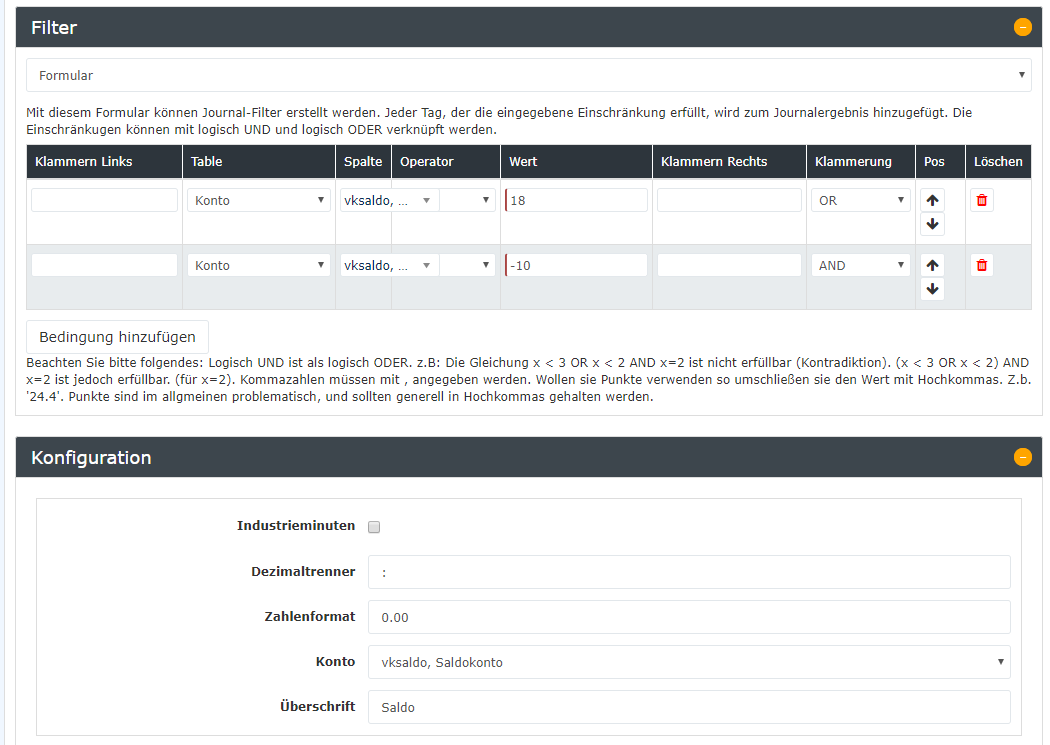This screenshot has height=745, width=1050.
Task: Enable the Industrieminuten checkbox
Action: (374, 526)
